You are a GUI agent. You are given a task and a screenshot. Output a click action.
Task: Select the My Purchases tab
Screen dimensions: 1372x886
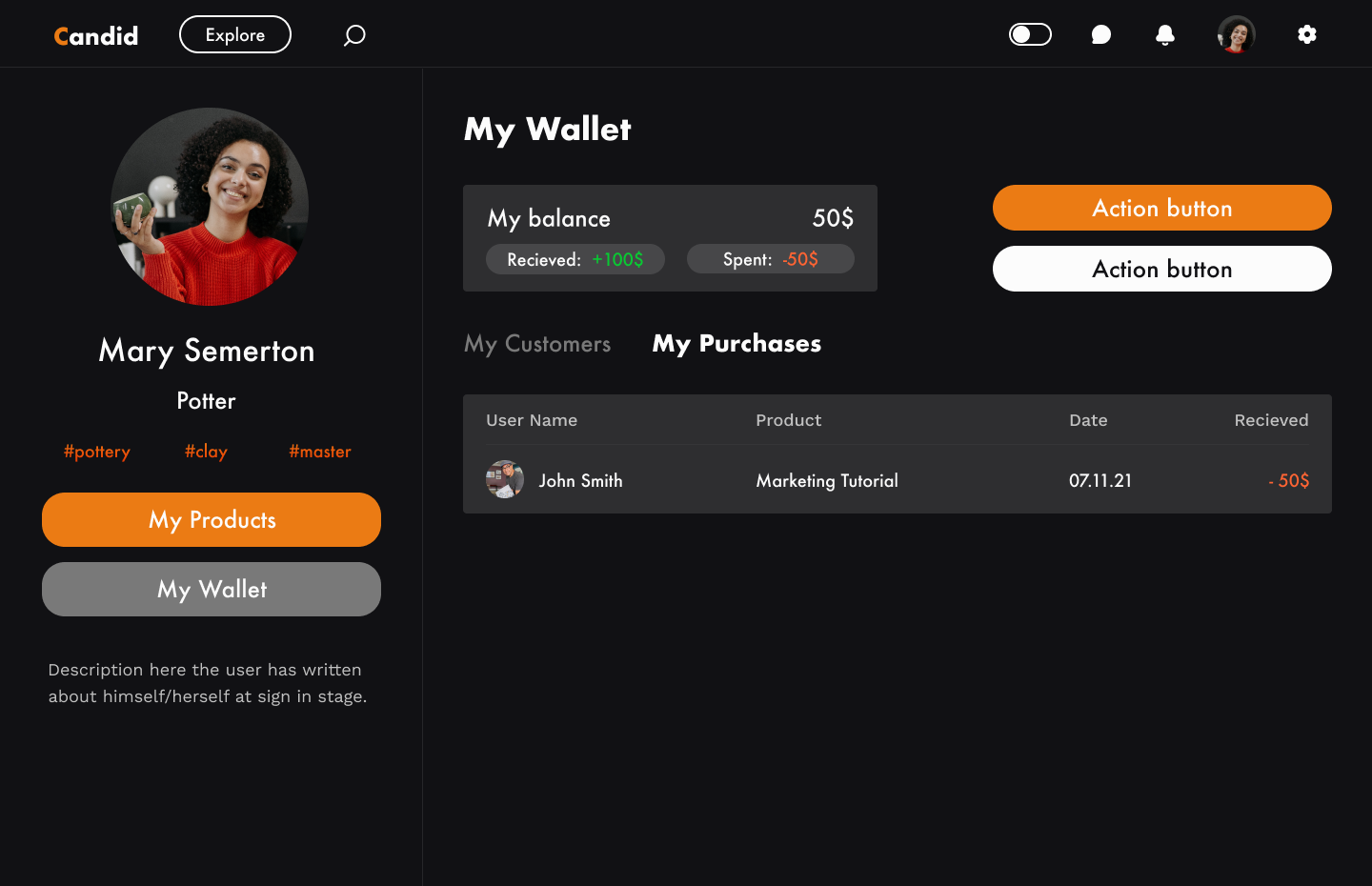pos(736,344)
